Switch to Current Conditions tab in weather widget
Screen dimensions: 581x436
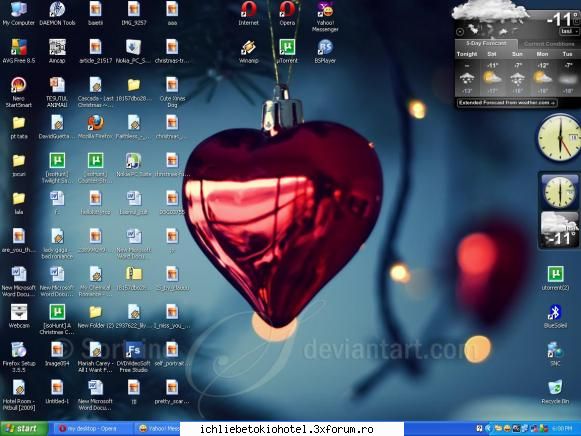549,44
